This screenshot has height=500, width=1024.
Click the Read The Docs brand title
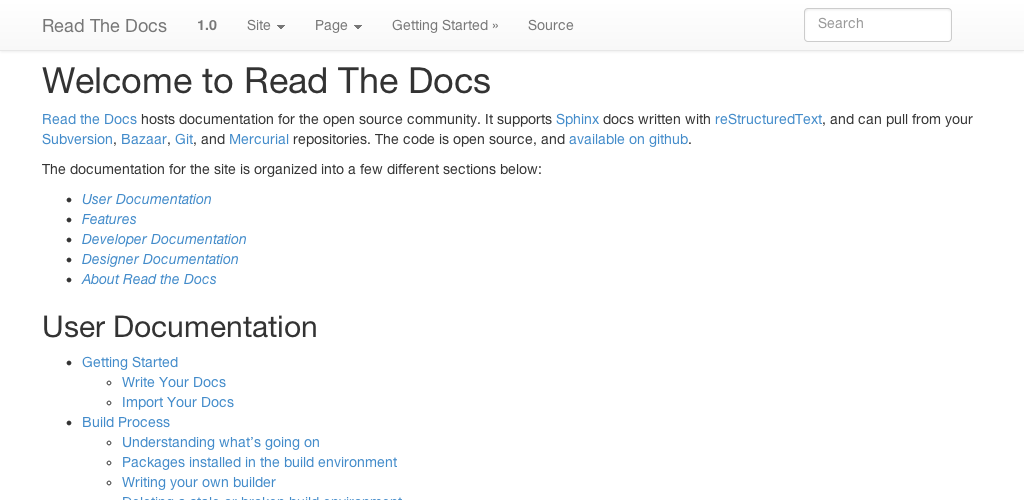pos(104,25)
